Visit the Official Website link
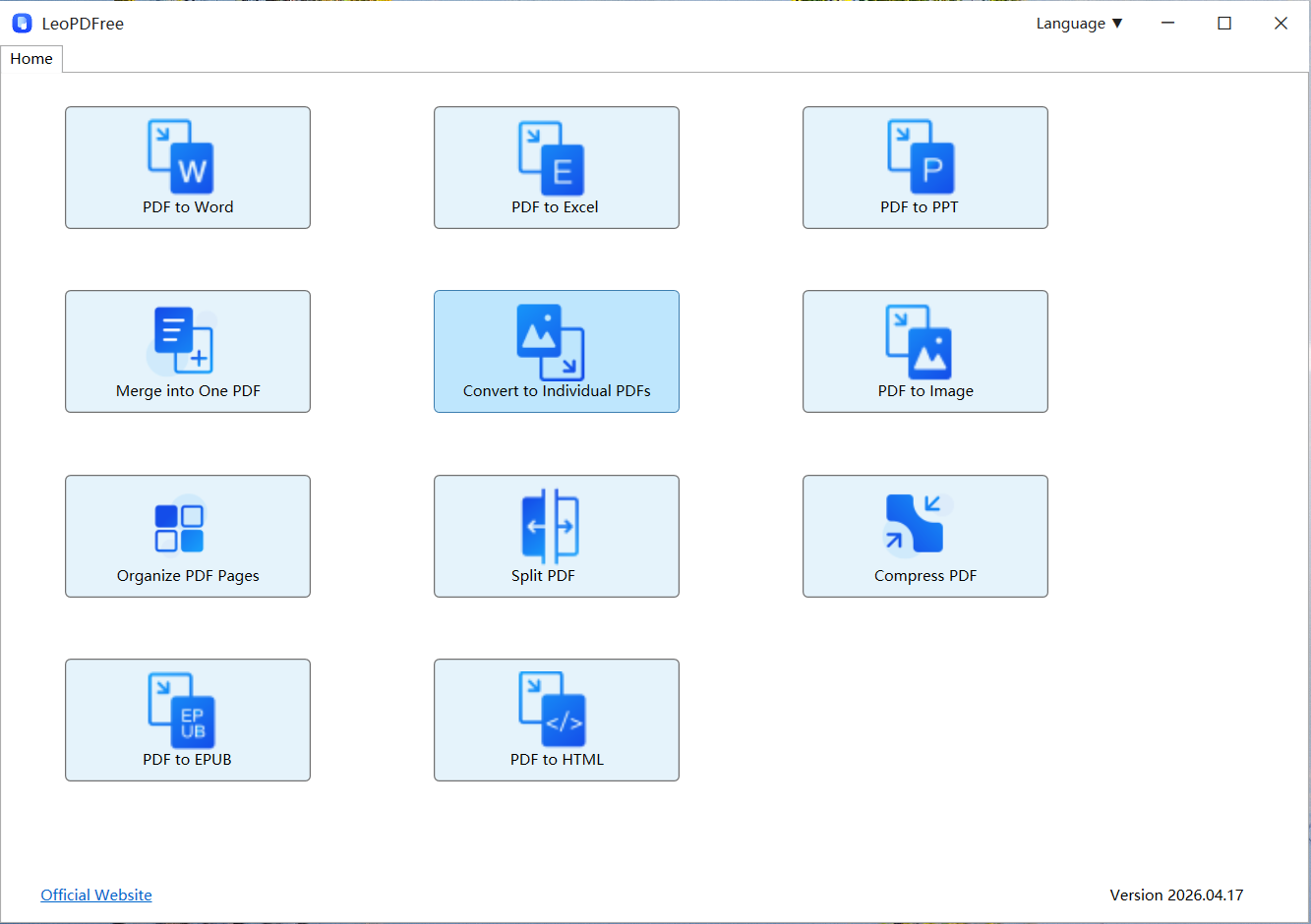Image resolution: width=1311 pixels, height=924 pixels. click(x=96, y=895)
